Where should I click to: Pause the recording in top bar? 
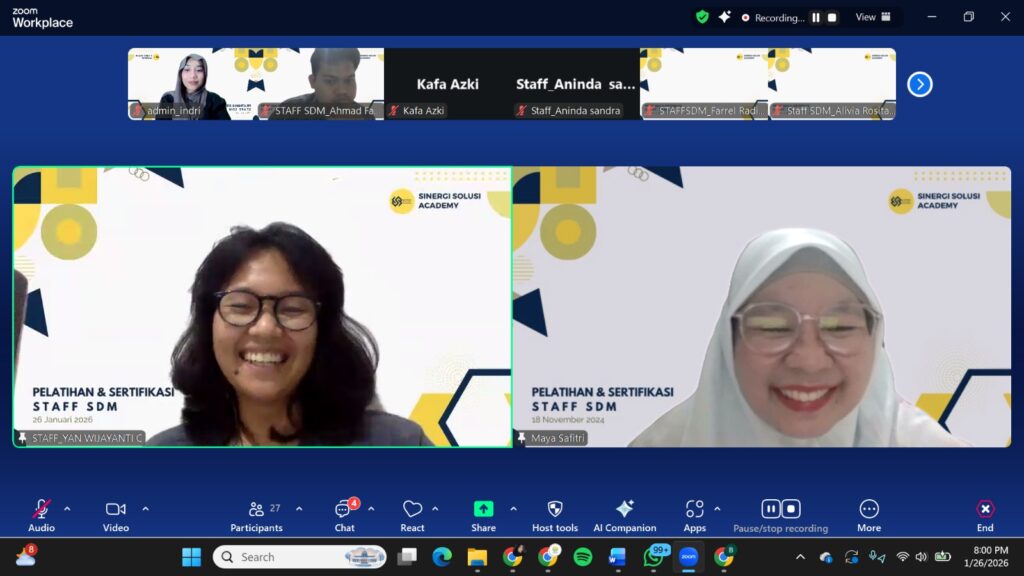pos(816,17)
